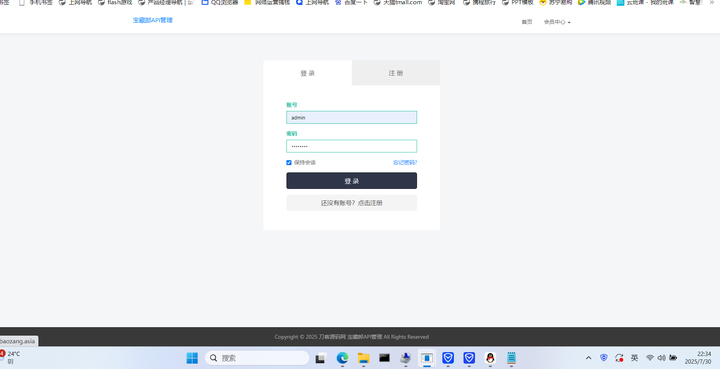Open the 百度一下 bookmark
This screenshot has height=369, width=720.
coord(351,2)
